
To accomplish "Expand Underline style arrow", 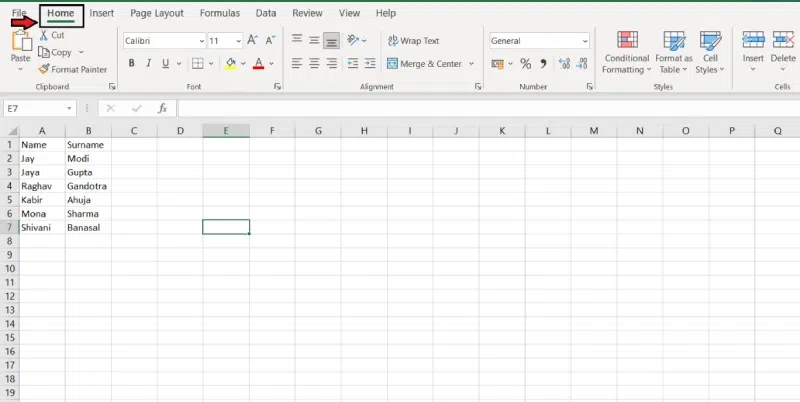I will point(179,64).
